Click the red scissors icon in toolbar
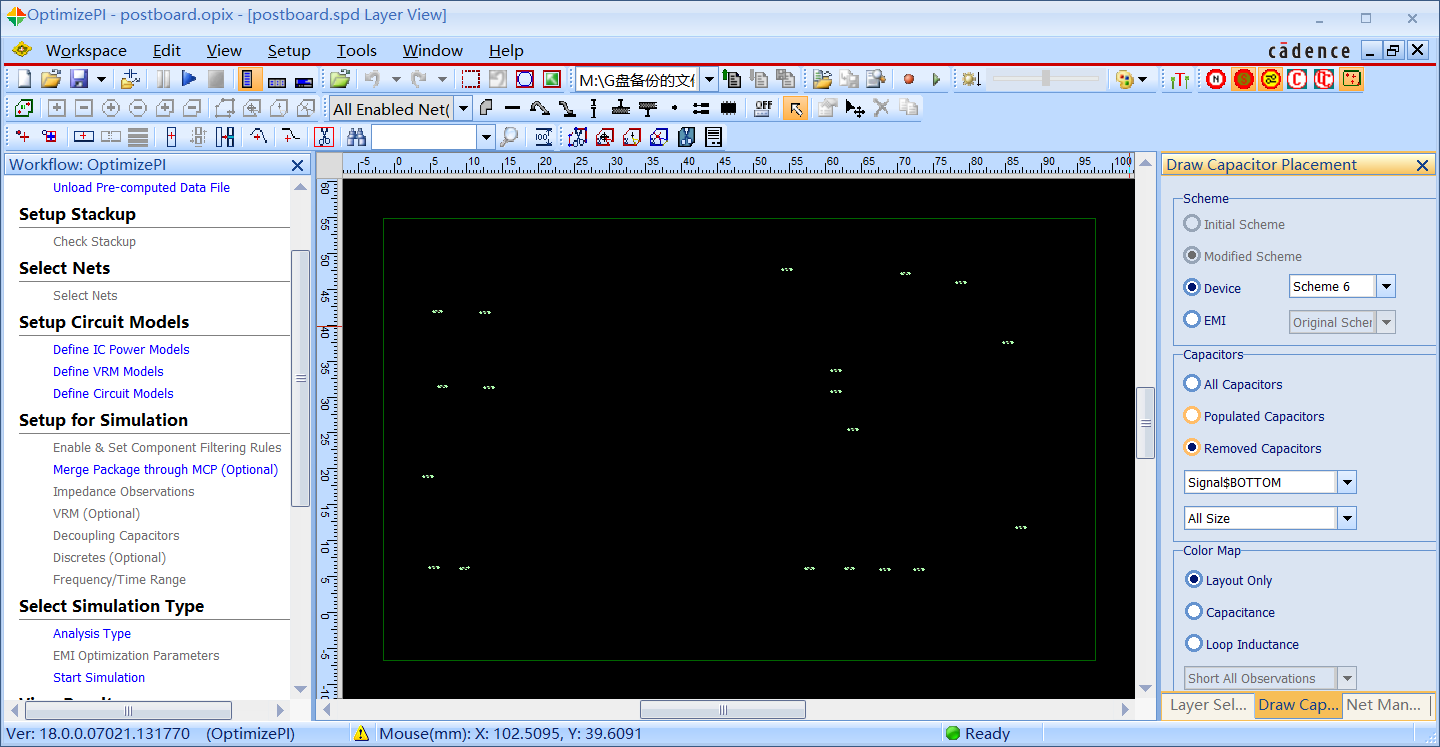 point(323,137)
